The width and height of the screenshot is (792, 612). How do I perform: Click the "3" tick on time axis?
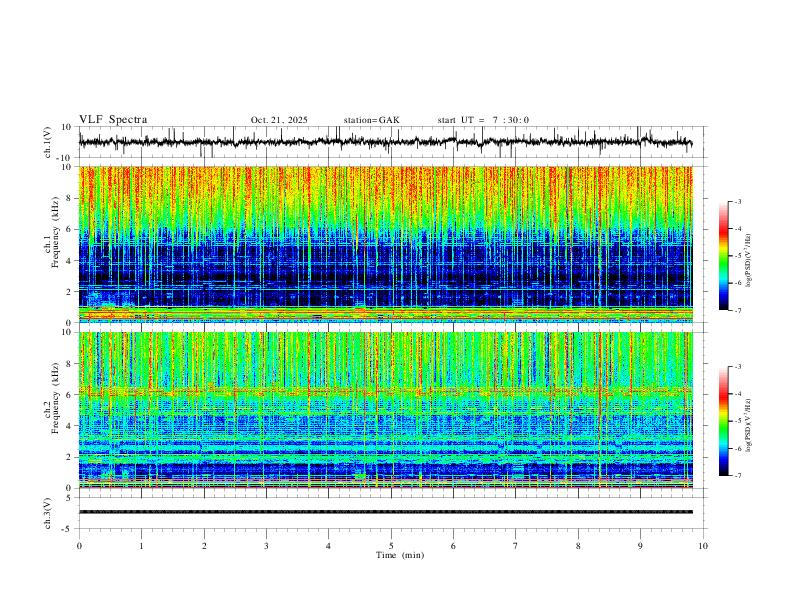coord(266,546)
